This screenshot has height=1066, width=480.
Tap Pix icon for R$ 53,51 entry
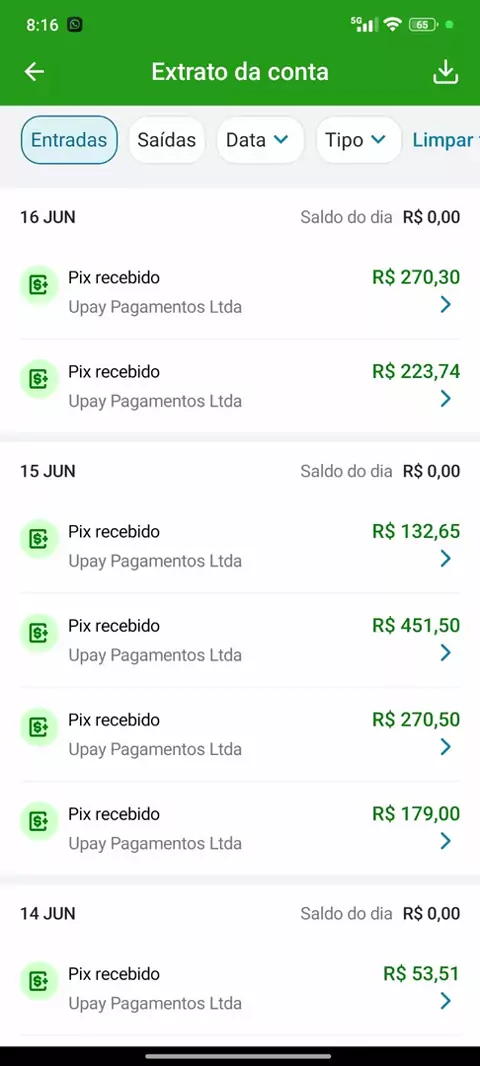click(x=39, y=982)
